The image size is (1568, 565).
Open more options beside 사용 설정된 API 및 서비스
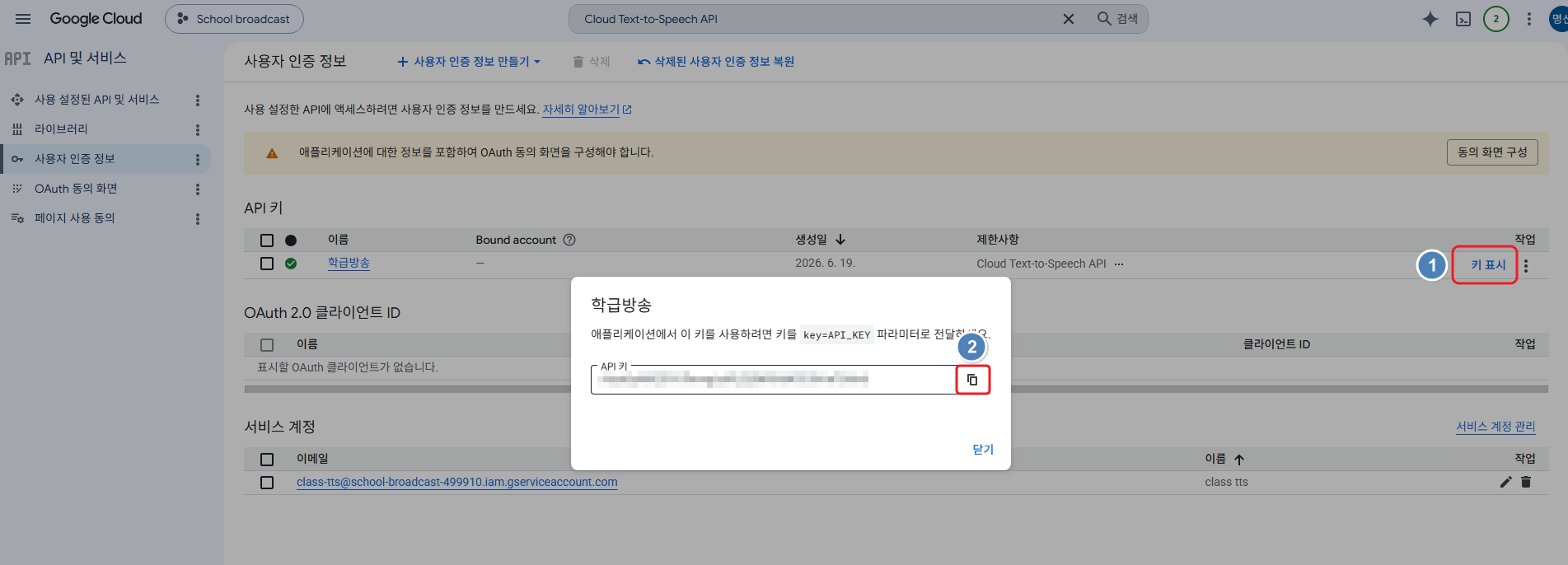pyautogui.click(x=197, y=100)
